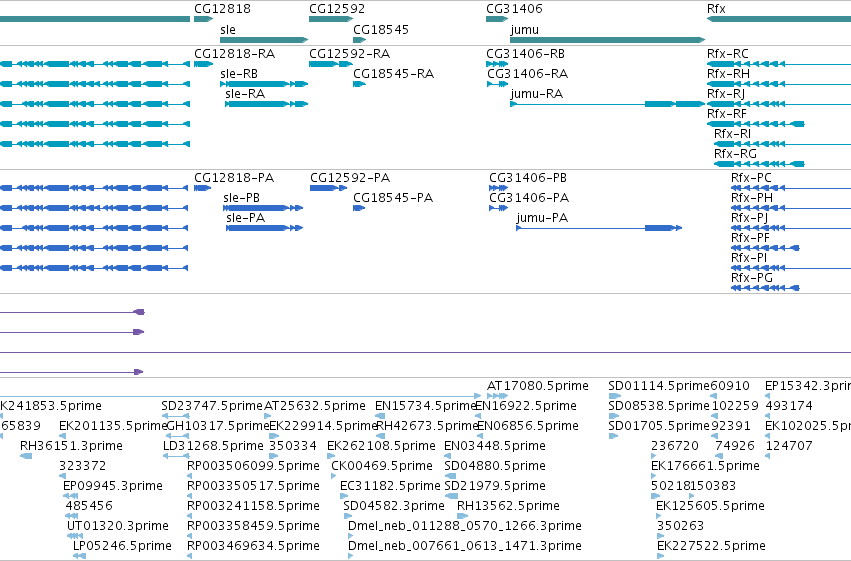Select the Rfx-RJ transcript label
The width and height of the screenshot is (851, 561).
tap(726, 94)
